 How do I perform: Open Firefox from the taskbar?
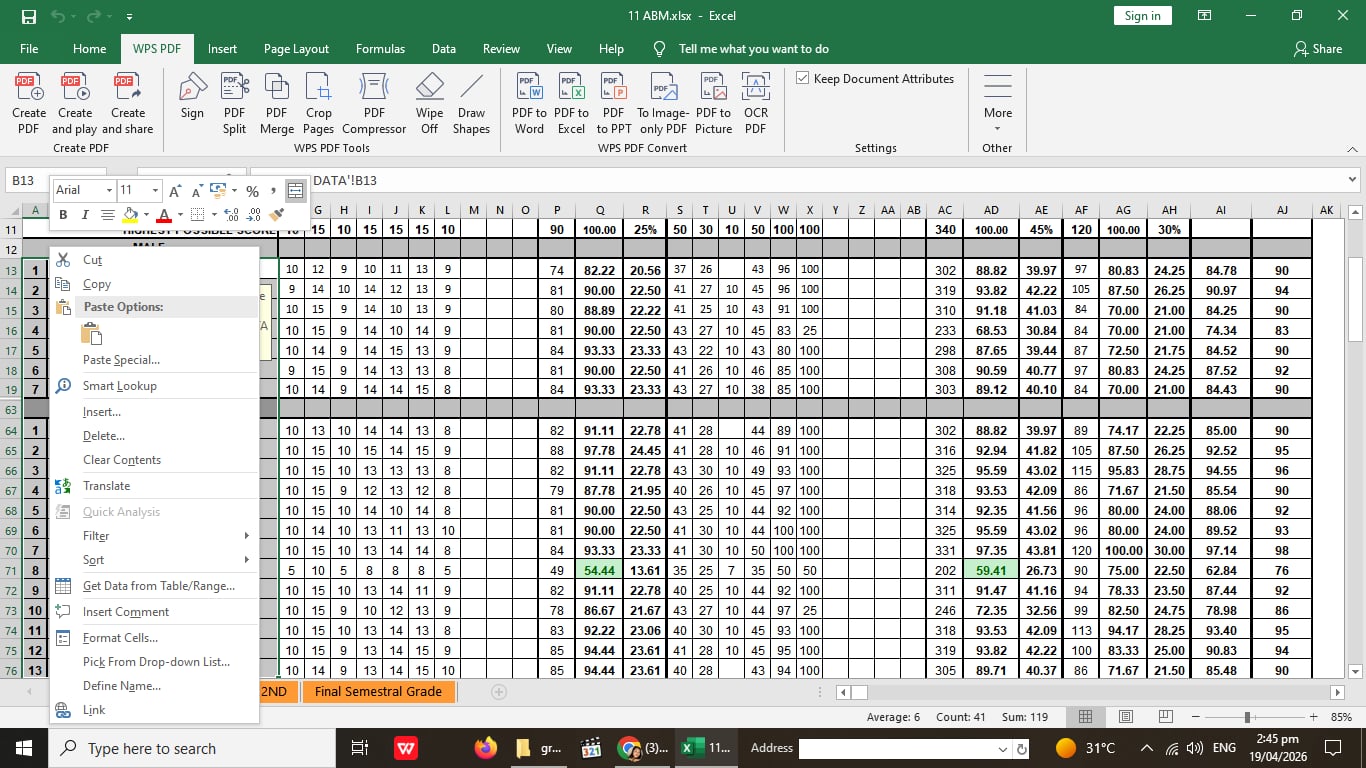click(x=486, y=748)
